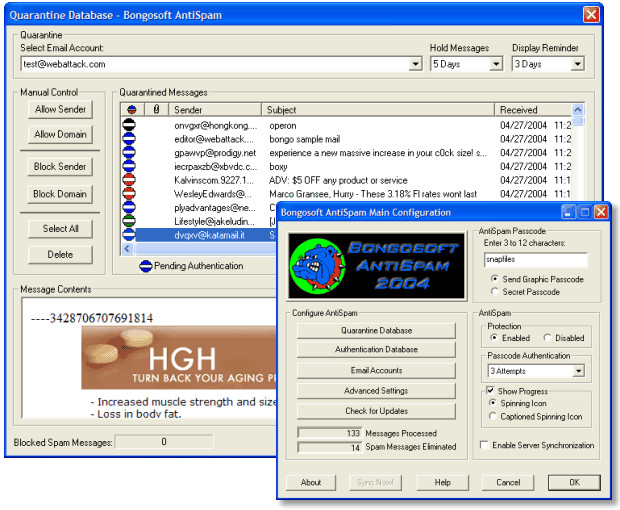The image size is (620, 510).
Task: Open Email Accounts settings
Action: click(376, 370)
